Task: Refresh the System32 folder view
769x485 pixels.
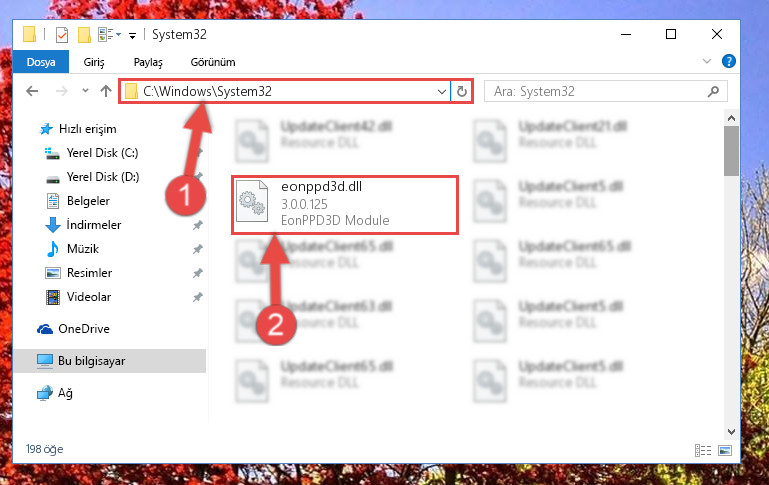Action: pos(461,91)
